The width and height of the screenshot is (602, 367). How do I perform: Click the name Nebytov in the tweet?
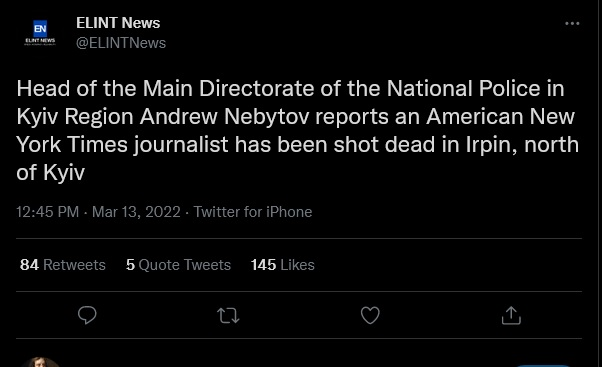[266, 116]
